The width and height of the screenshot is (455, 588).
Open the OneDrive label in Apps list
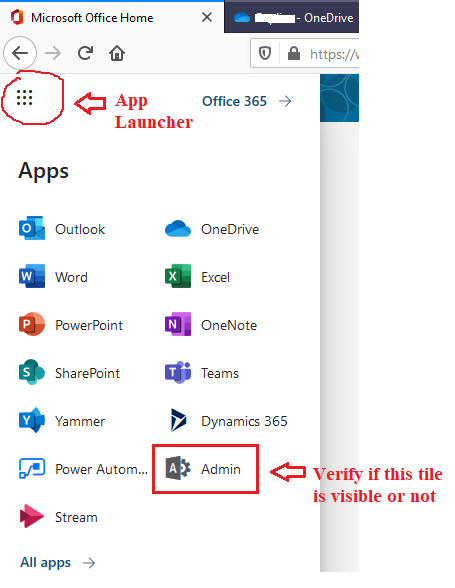(230, 229)
